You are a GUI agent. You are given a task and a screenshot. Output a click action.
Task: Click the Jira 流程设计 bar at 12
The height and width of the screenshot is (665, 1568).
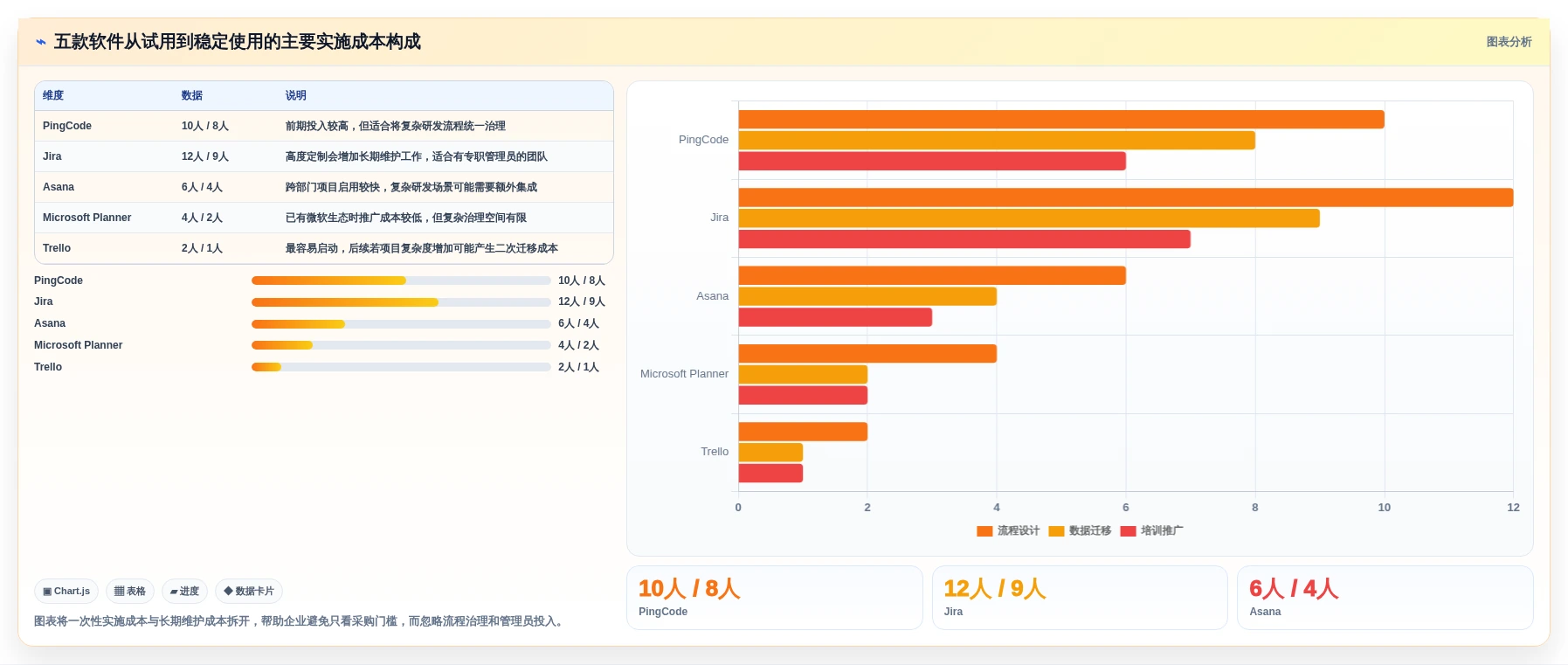1126,197
